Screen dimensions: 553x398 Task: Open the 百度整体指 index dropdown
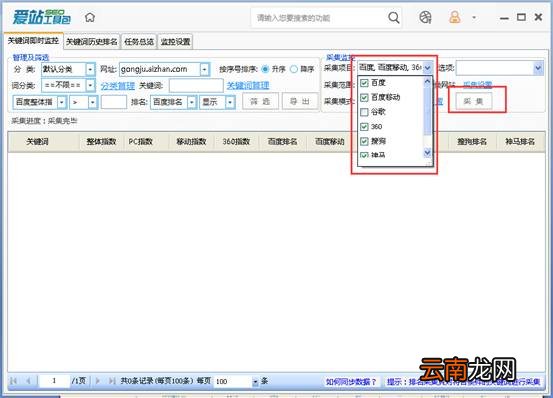point(62,102)
